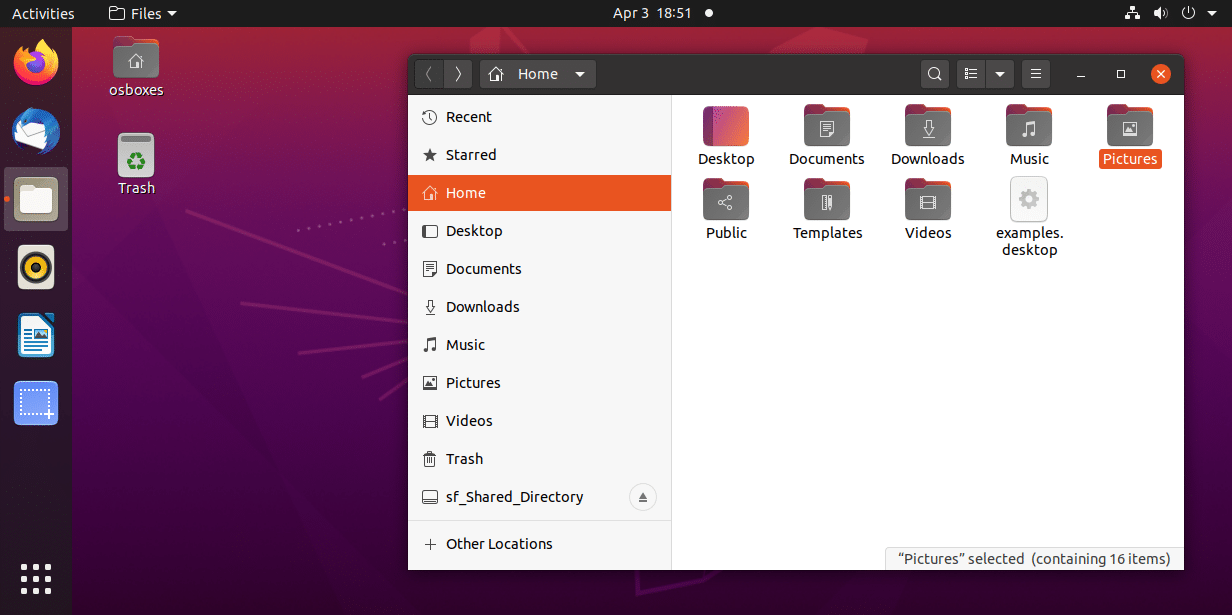Launch Firefox from the dock
Image resolution: width=1232 pixels, height=615 pixels.
(x=35, y=61)
